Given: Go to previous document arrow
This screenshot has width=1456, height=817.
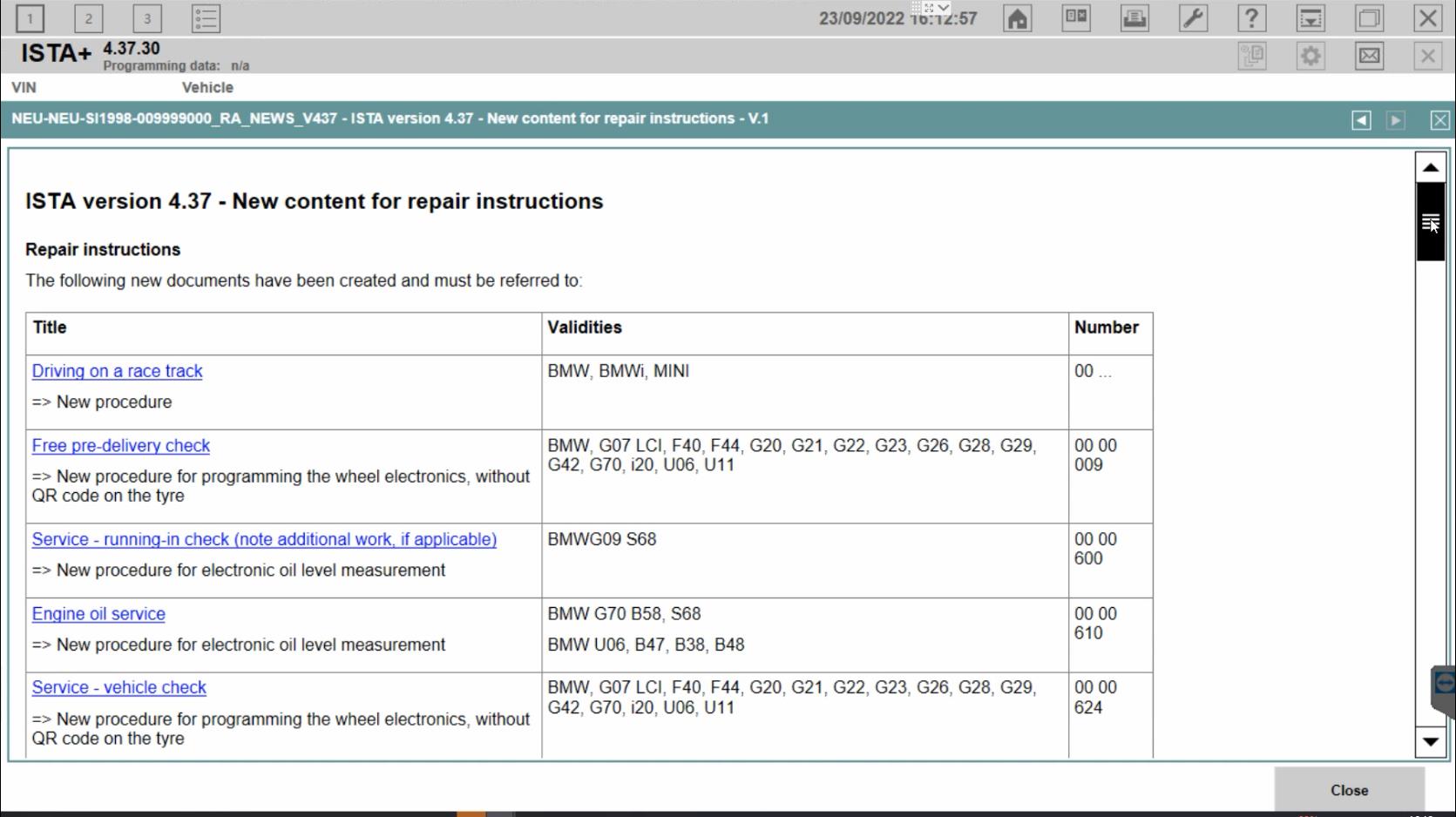Looking at the screenshot, I should pos(1361,120).
